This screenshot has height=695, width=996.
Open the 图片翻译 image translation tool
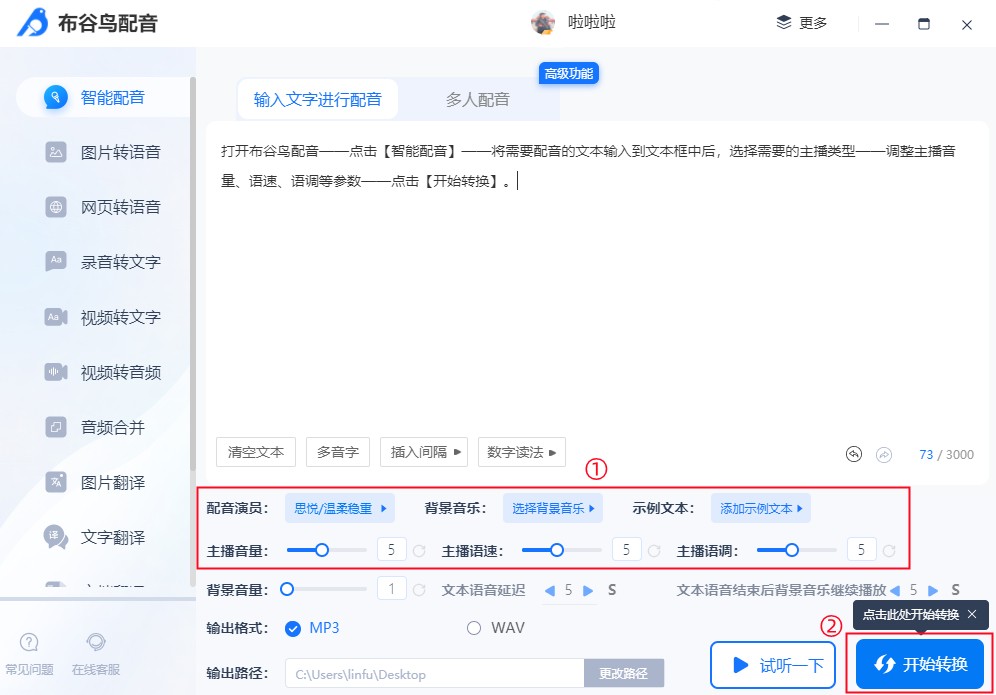[90, 483]
